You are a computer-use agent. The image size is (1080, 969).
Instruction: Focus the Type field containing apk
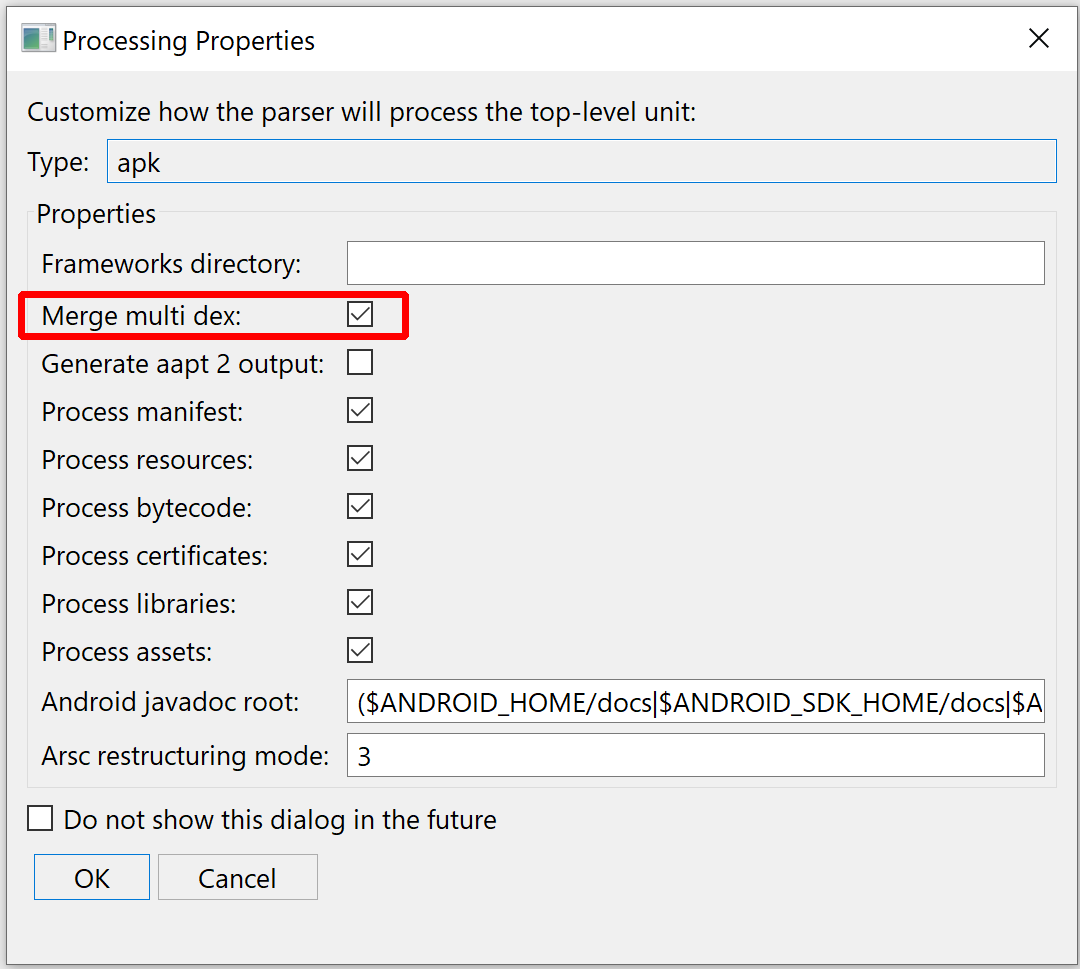pos(581,162)
